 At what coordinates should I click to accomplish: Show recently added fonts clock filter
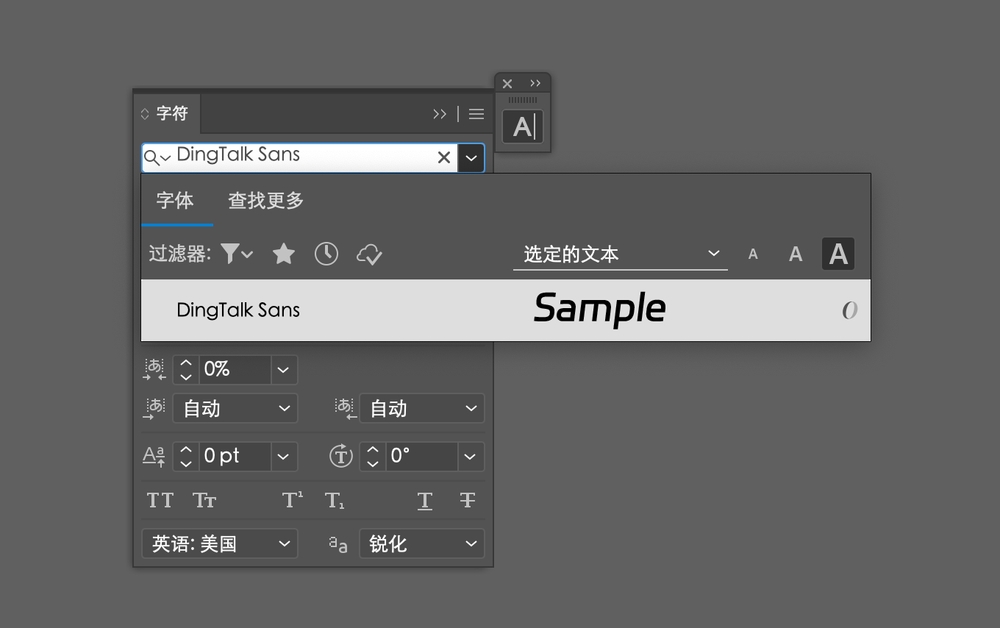pyautogui.click(x=326, y=254)
